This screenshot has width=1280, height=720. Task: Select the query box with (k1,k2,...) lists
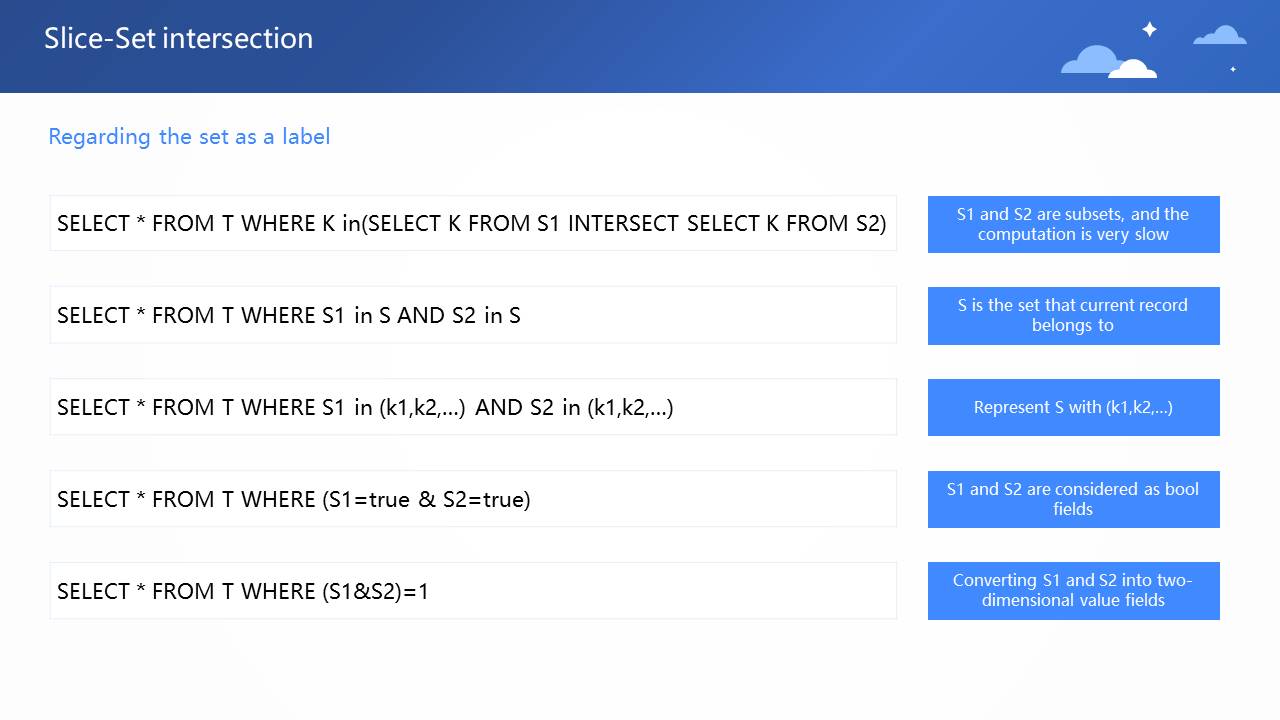click(x=472, y=407)
